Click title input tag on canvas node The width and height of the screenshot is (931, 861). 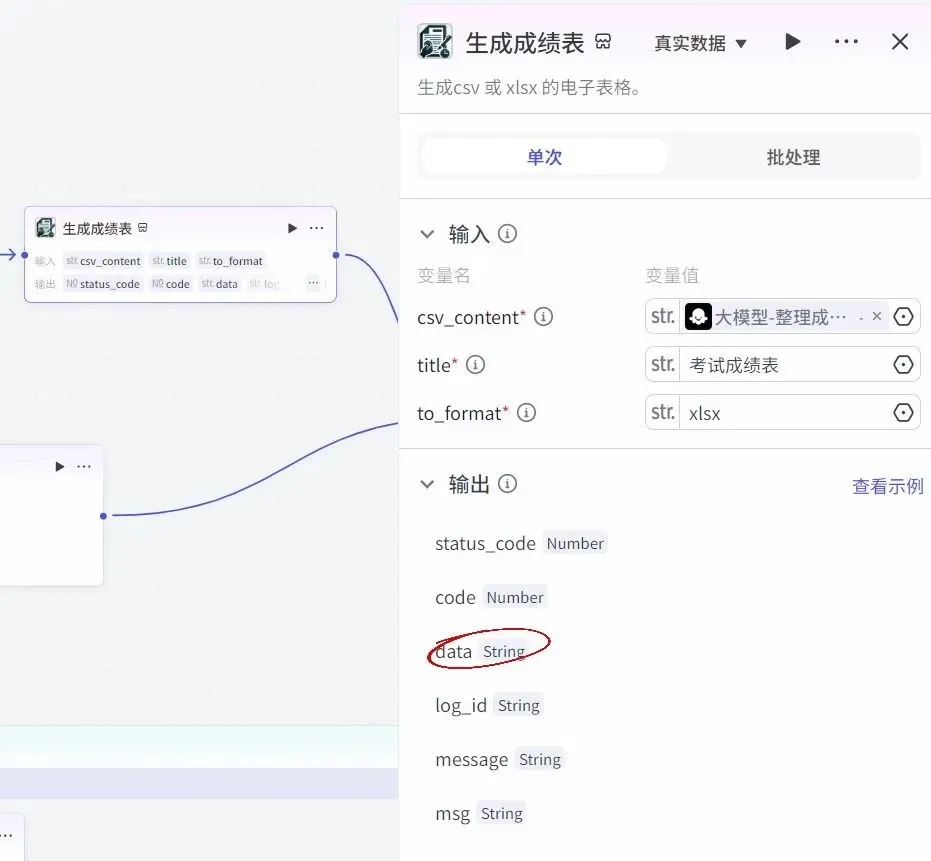170,261
